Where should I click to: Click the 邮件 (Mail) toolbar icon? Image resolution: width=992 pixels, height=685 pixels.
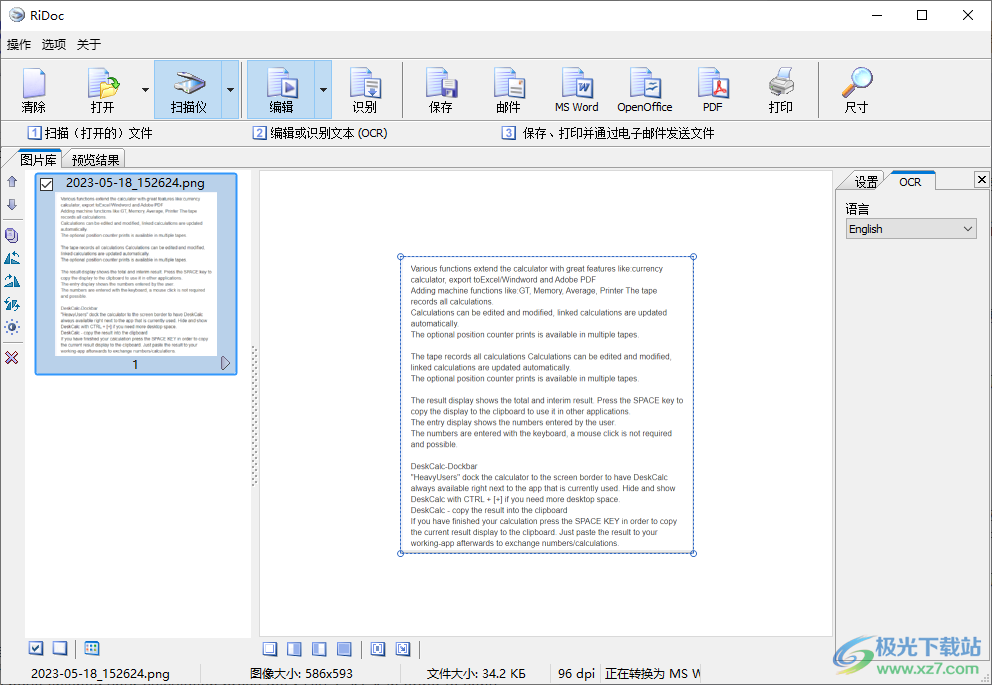509,90
